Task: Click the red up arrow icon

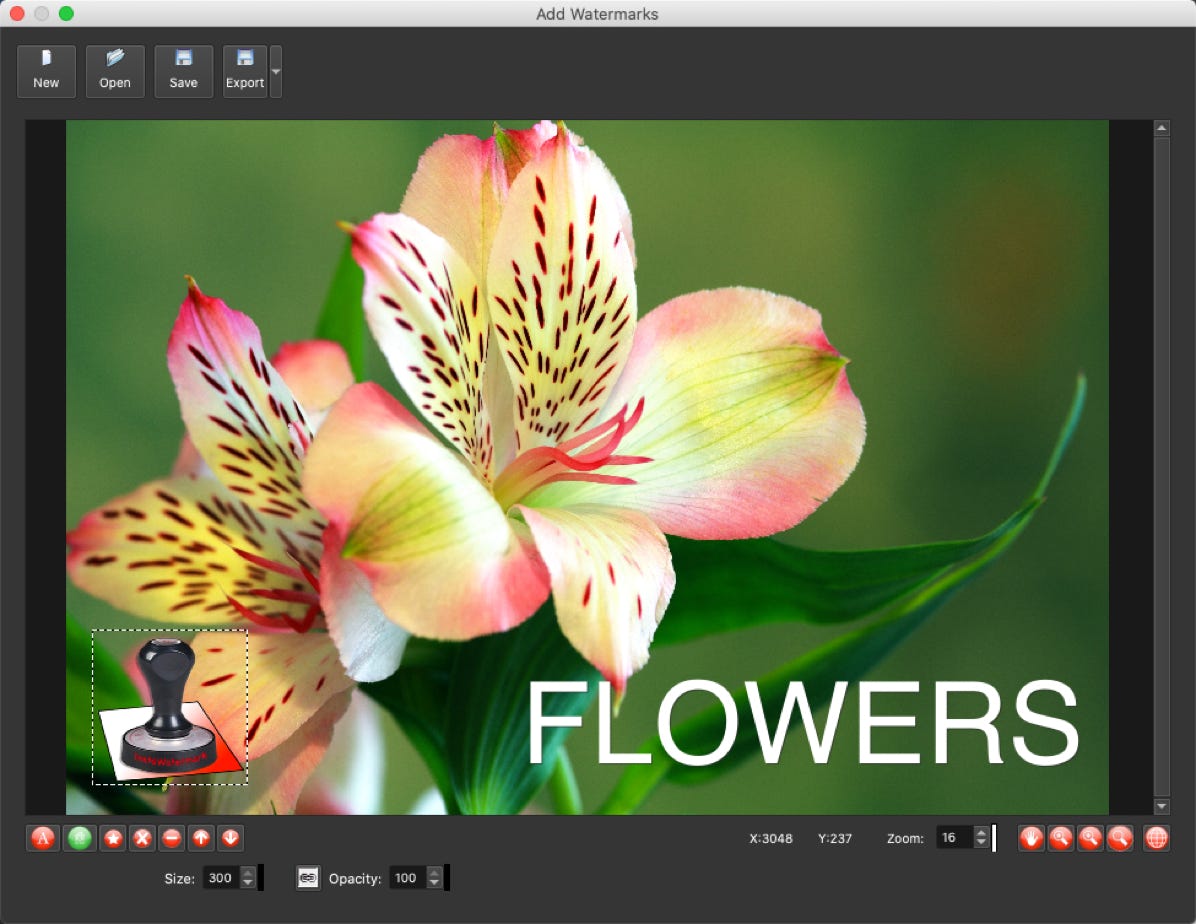Action: pyautogui.click(x=201, y=838)
